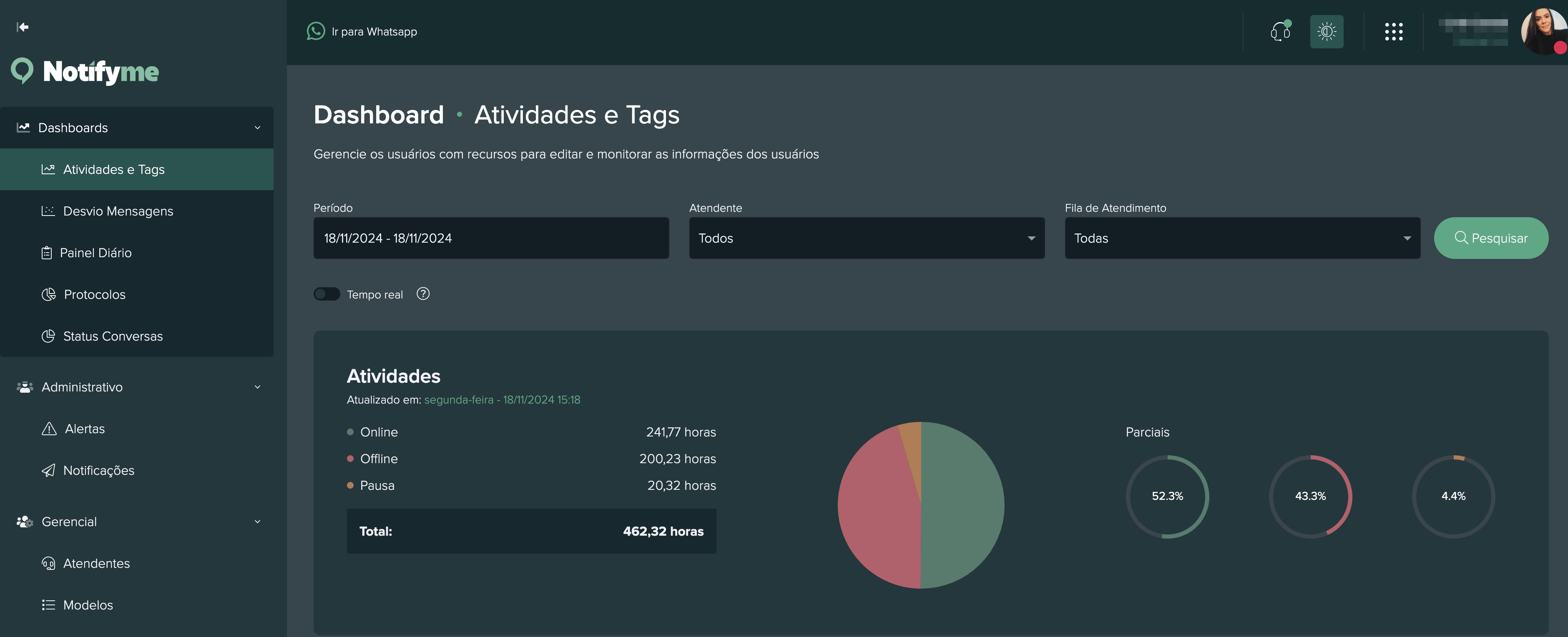1568x637 pixels.
Task: Click the Período date range field
Action: pos(490,238)
